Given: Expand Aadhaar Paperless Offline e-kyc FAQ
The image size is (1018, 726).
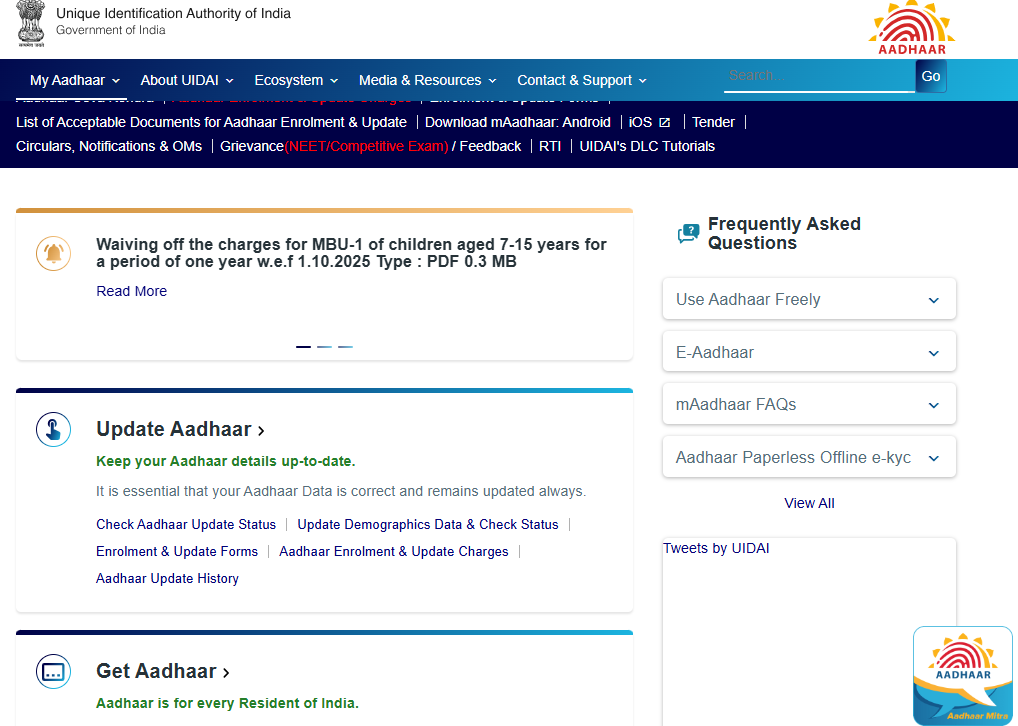Looking at the screenshot, I should click(x=808, y=456).
